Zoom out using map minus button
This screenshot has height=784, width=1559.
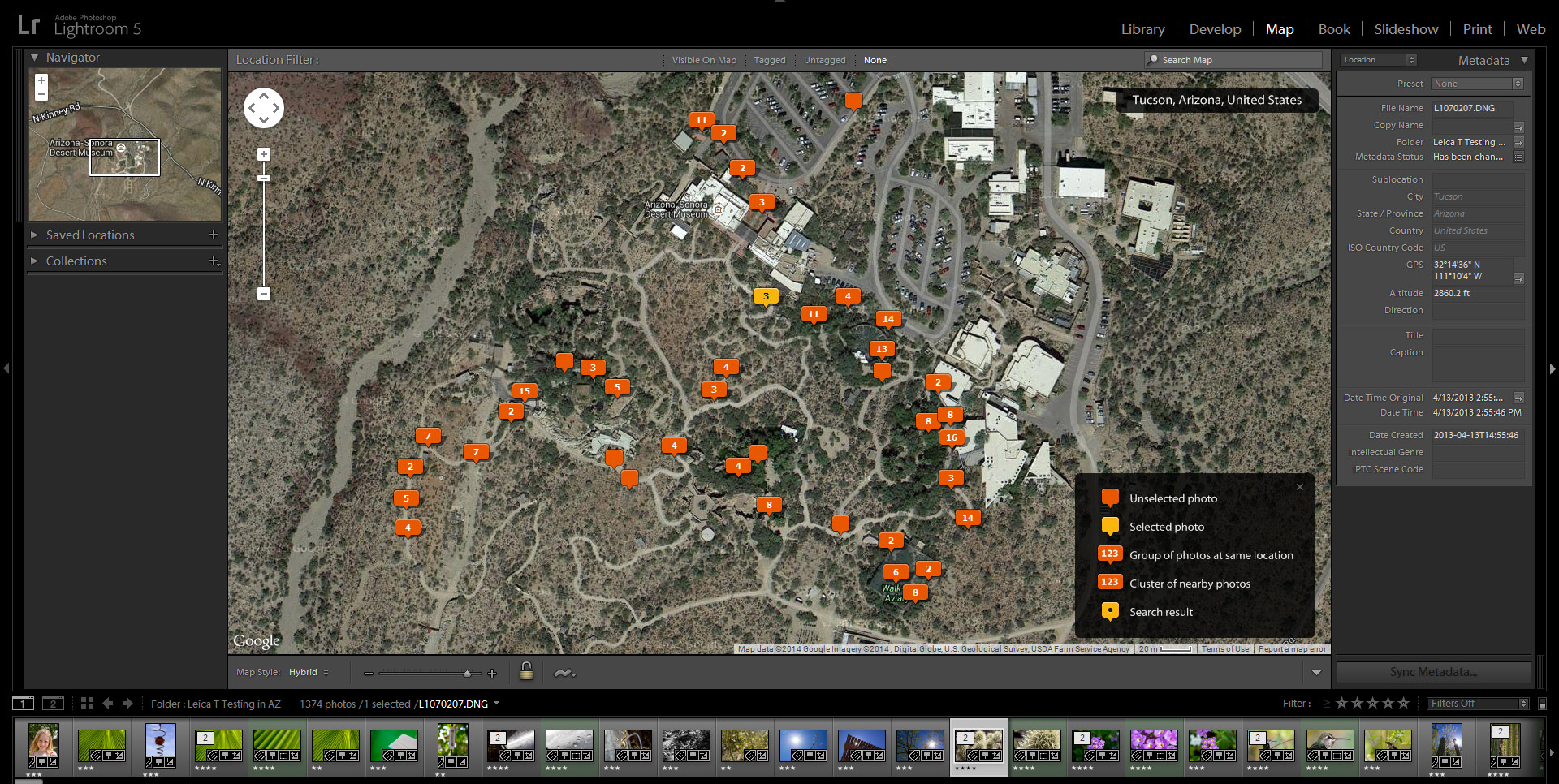264,294
